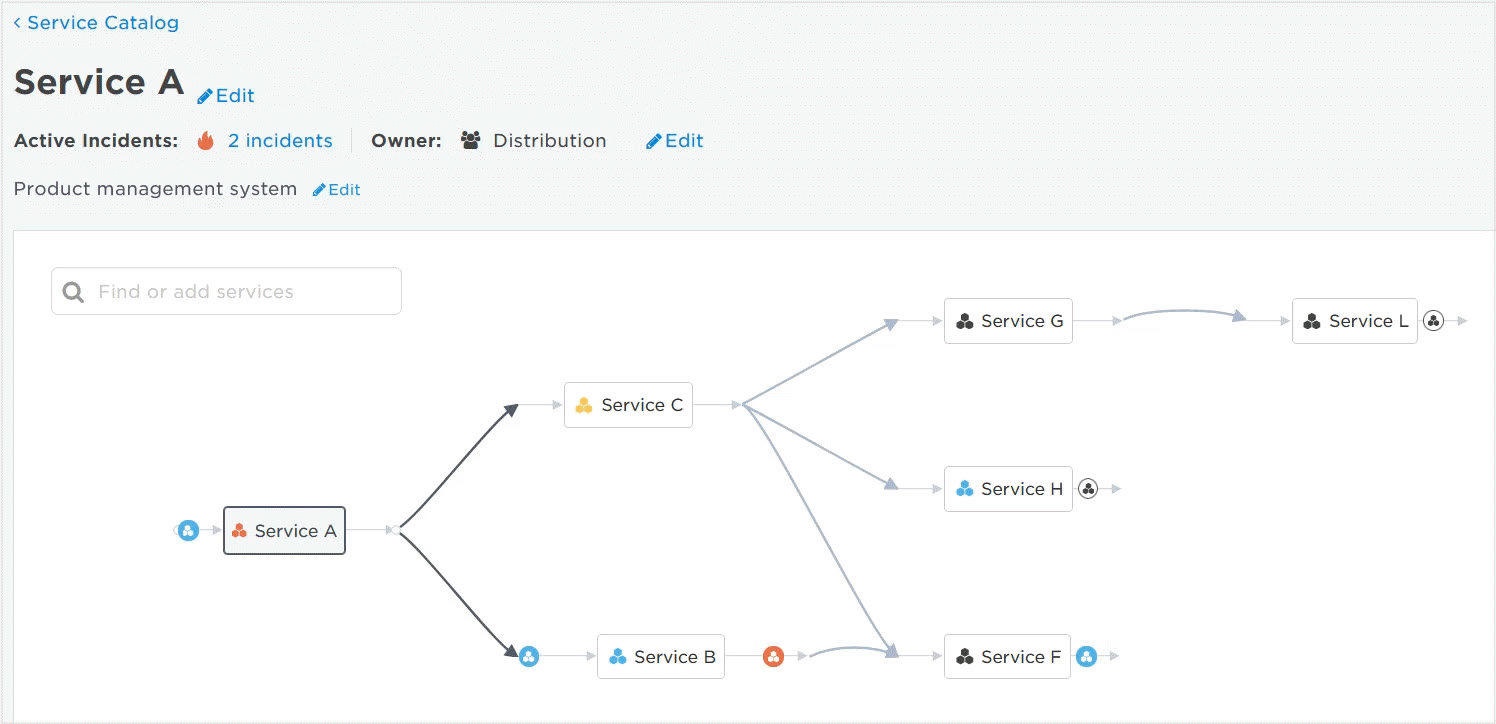The image size is (1496, 724).
Task: Edit the Product management system description
Action: click(x=337, y=189)
